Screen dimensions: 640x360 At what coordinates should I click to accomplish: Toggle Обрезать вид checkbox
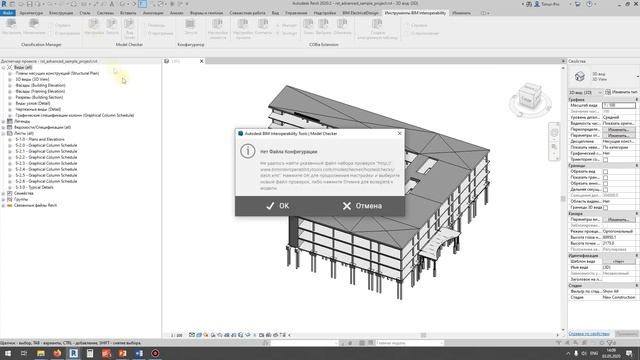(605, 172)
